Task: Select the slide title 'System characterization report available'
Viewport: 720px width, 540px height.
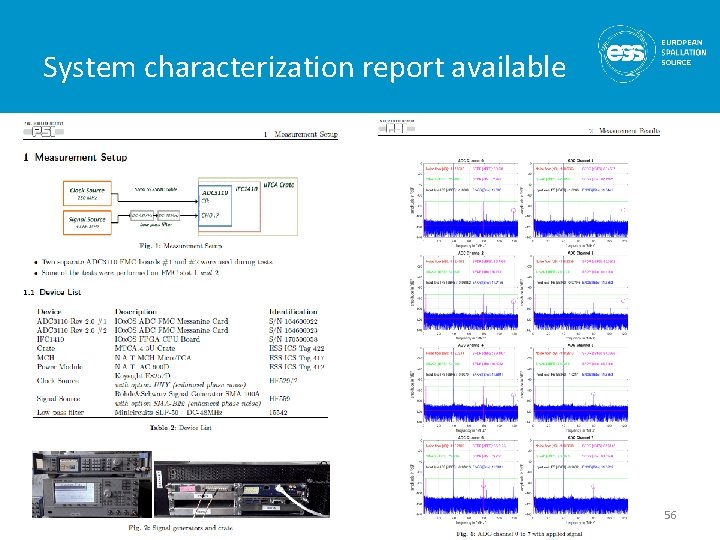Action: (x=304, y=67)
